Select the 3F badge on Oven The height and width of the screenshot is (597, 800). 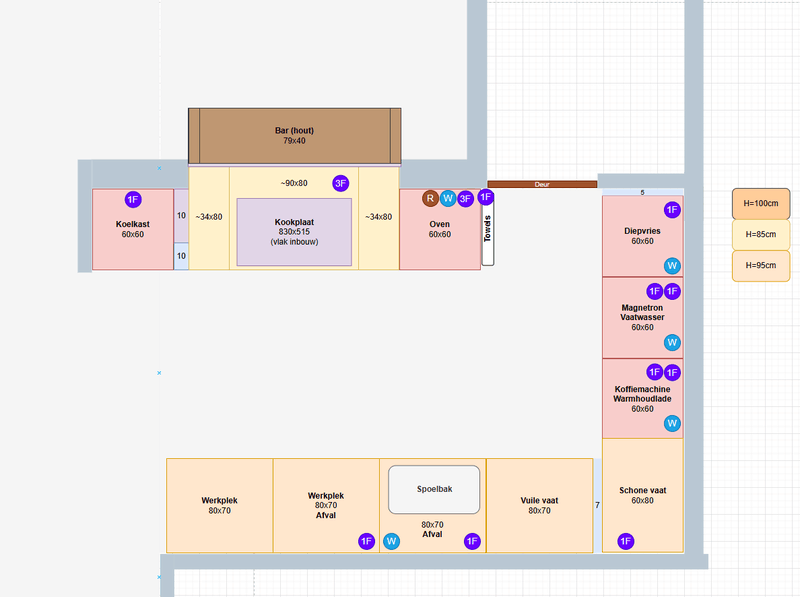(x=465, y=198)
